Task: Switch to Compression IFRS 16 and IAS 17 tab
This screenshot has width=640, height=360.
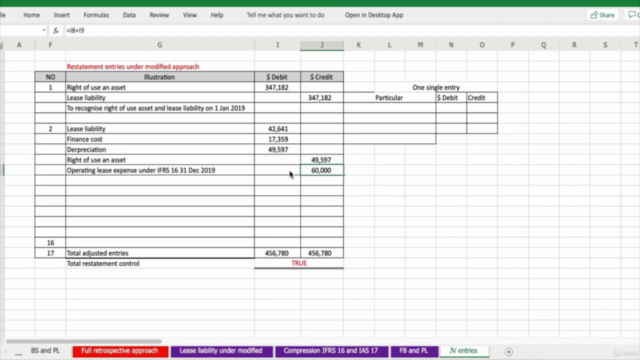Action: (331, 351)
